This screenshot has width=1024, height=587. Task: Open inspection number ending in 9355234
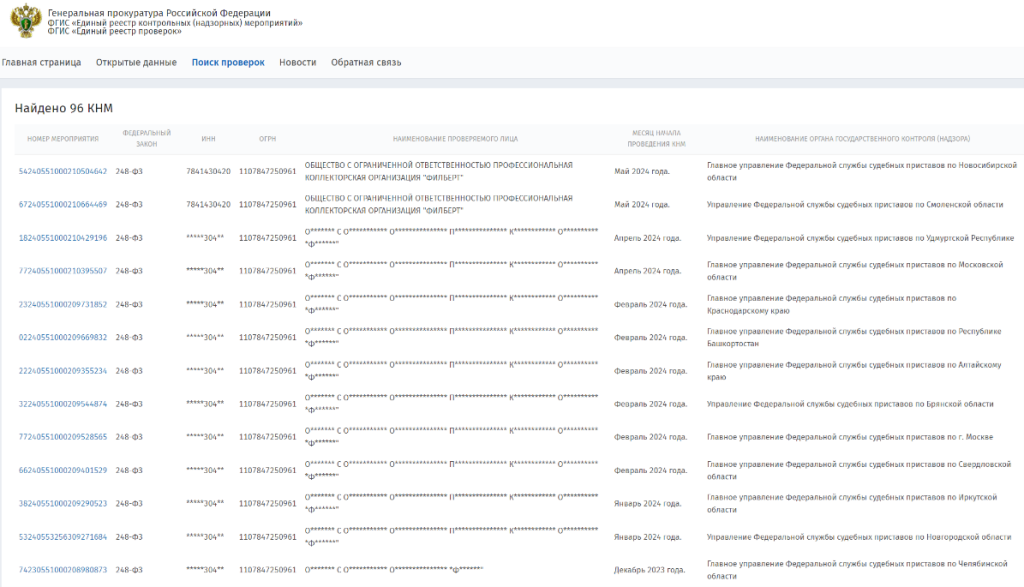click(x=63, y=371)
